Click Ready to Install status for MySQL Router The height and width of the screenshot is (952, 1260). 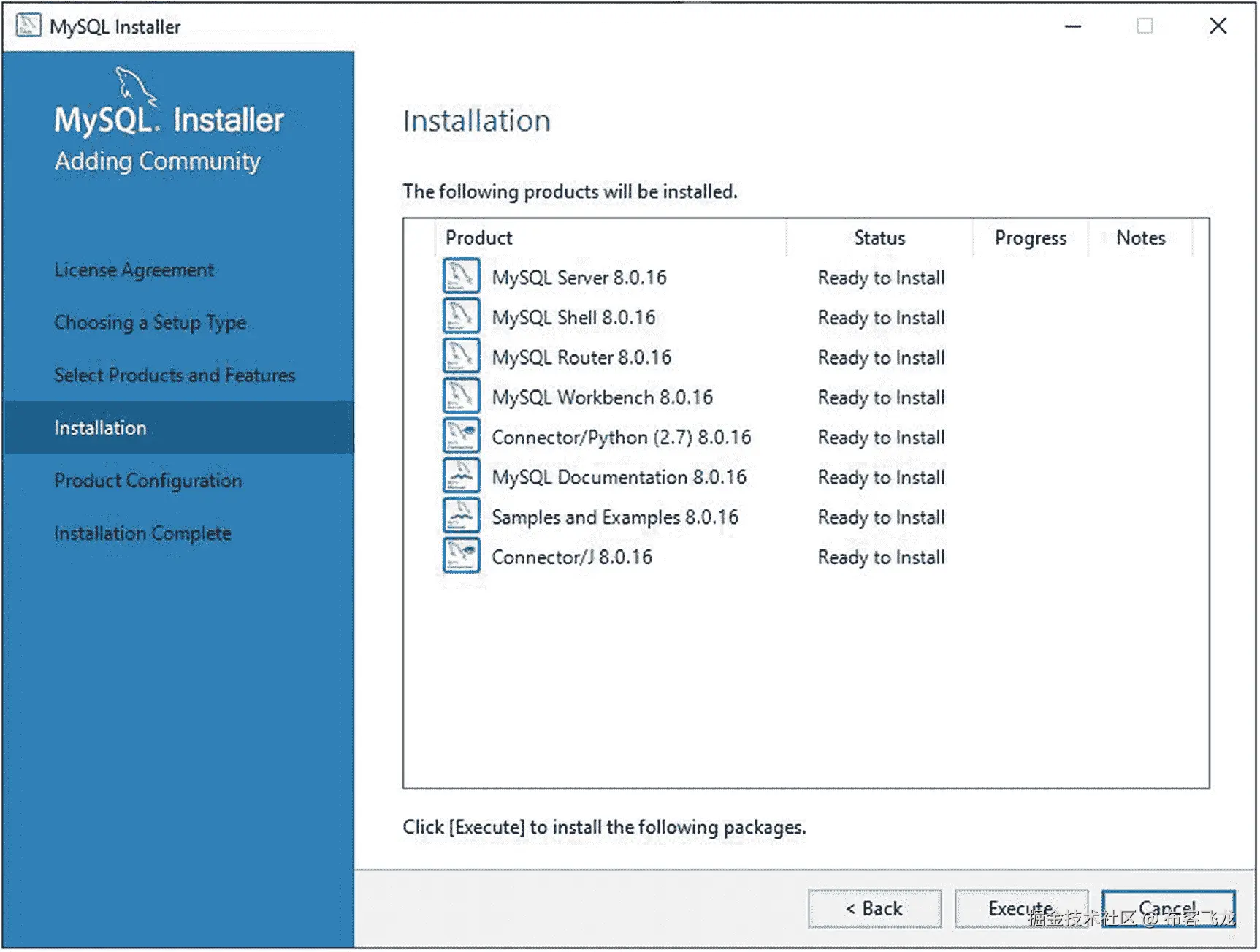pyautogui.click(x=881, y=357)
